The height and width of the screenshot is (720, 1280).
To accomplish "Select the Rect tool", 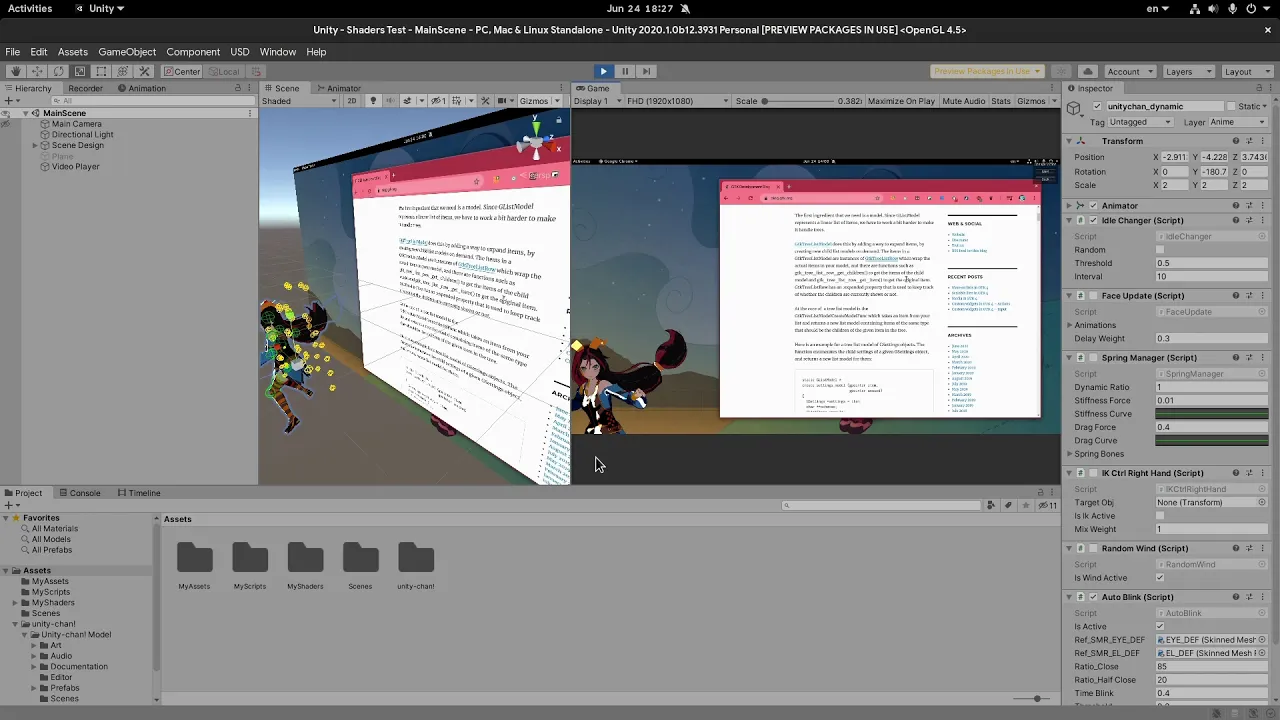I will tap(101, 71).
